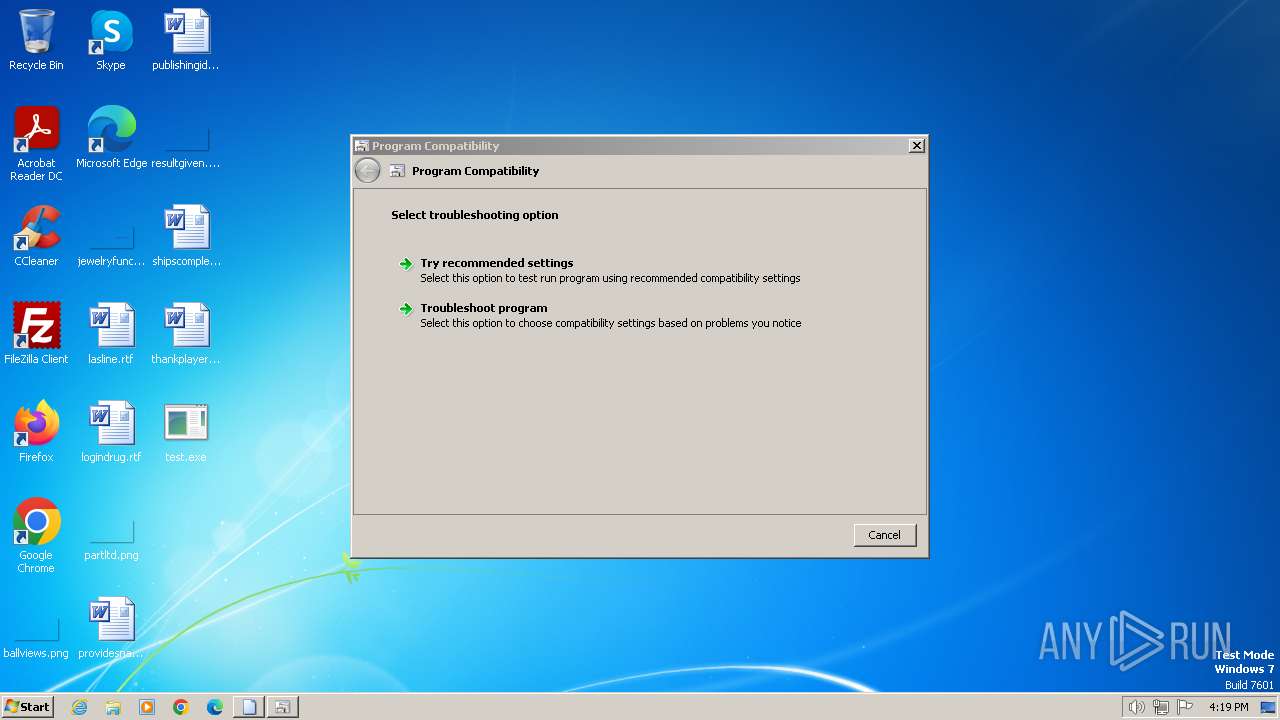Select Microsoft Edge desktop shortcut
Screen dimensions: 1280x720
[111, 139]
